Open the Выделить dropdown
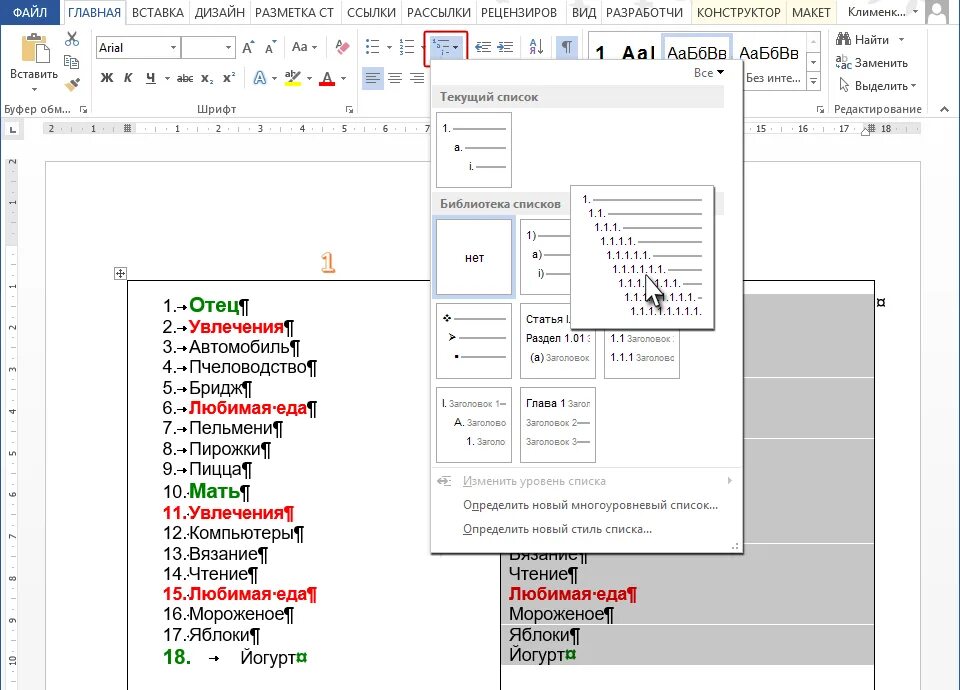 point(878,86)
